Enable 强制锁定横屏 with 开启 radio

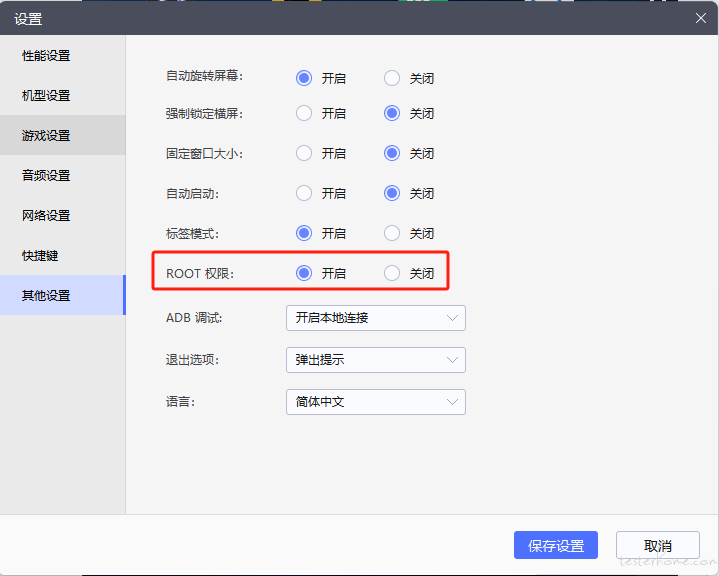(304, 113)
